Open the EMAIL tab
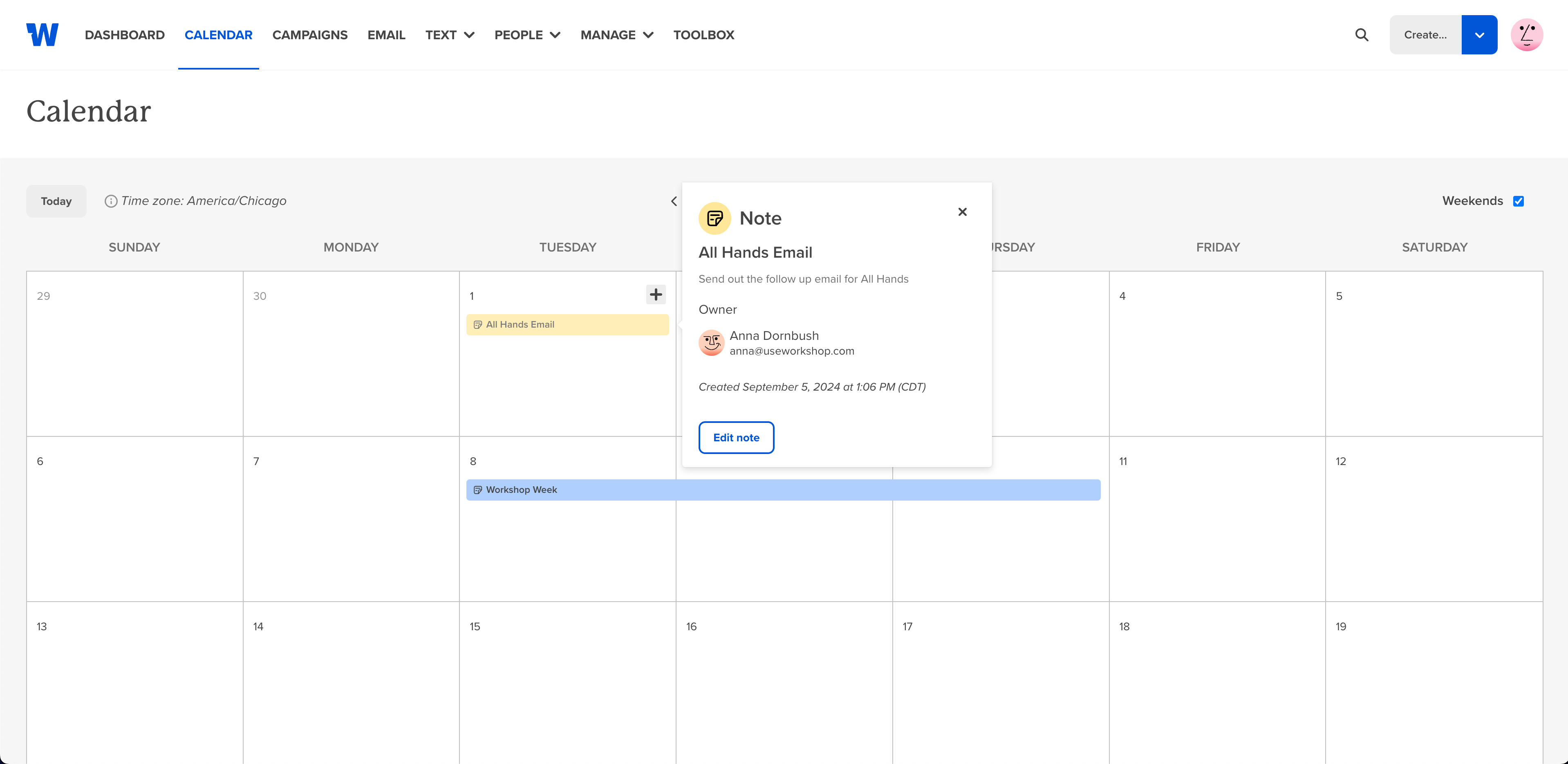1568x764 pixels. tap(387, 35)
